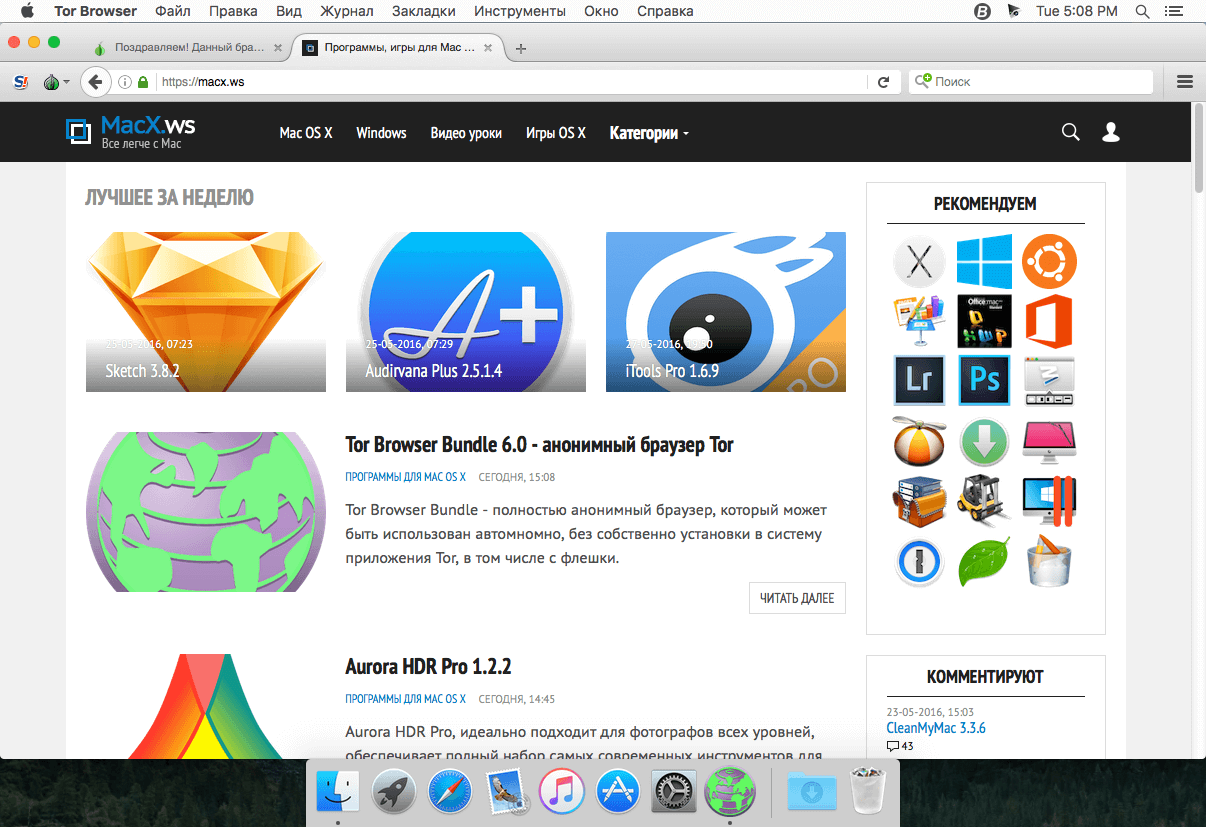Screen dimensions: 1206x827
Task: Click ПРОГРАММЫ ДЛЯ MAC OS X under Tor article
Action: 405,477
